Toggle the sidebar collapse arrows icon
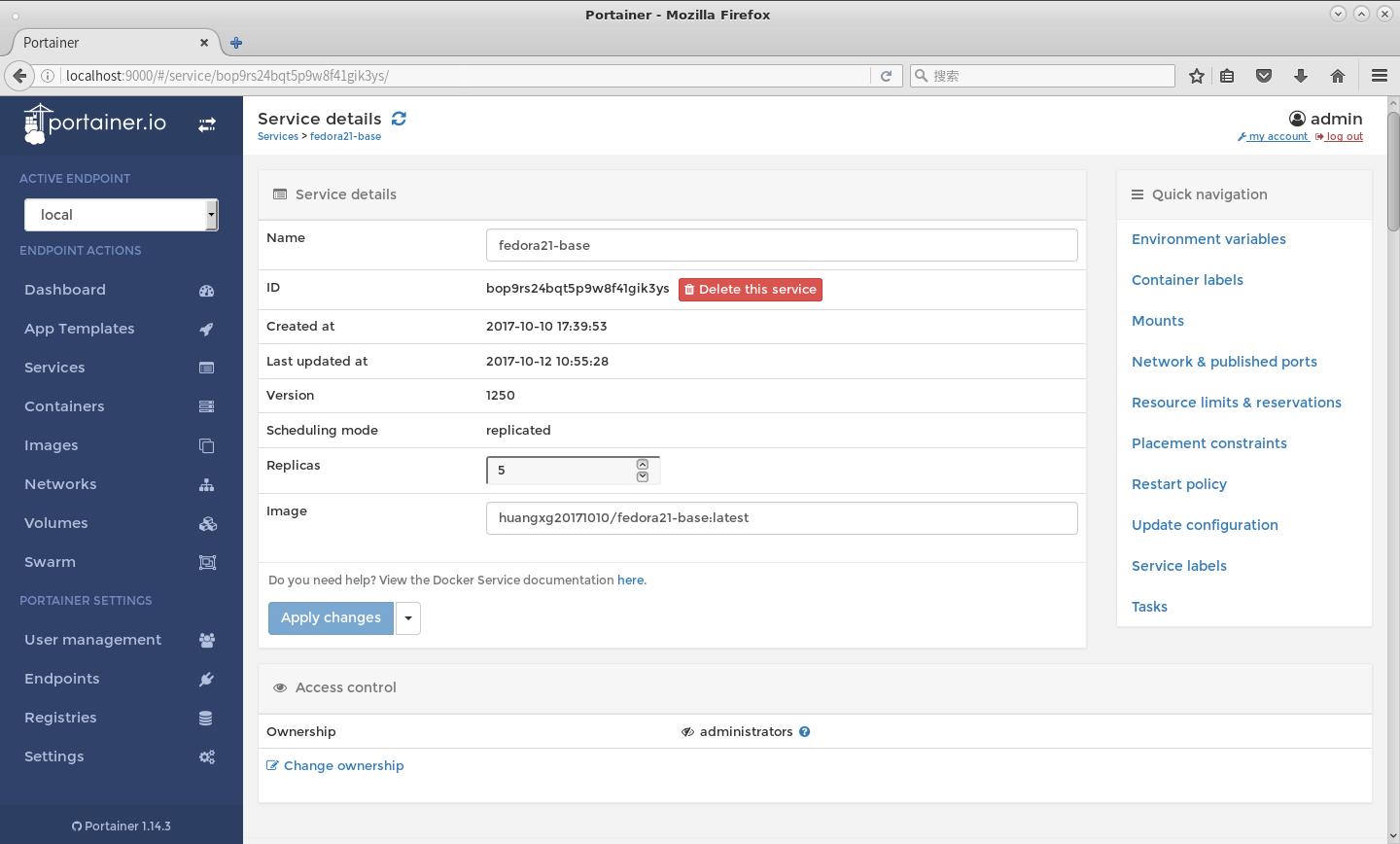Image resolution: width=1400 pixels, height=844 pixels. (207, 124)
